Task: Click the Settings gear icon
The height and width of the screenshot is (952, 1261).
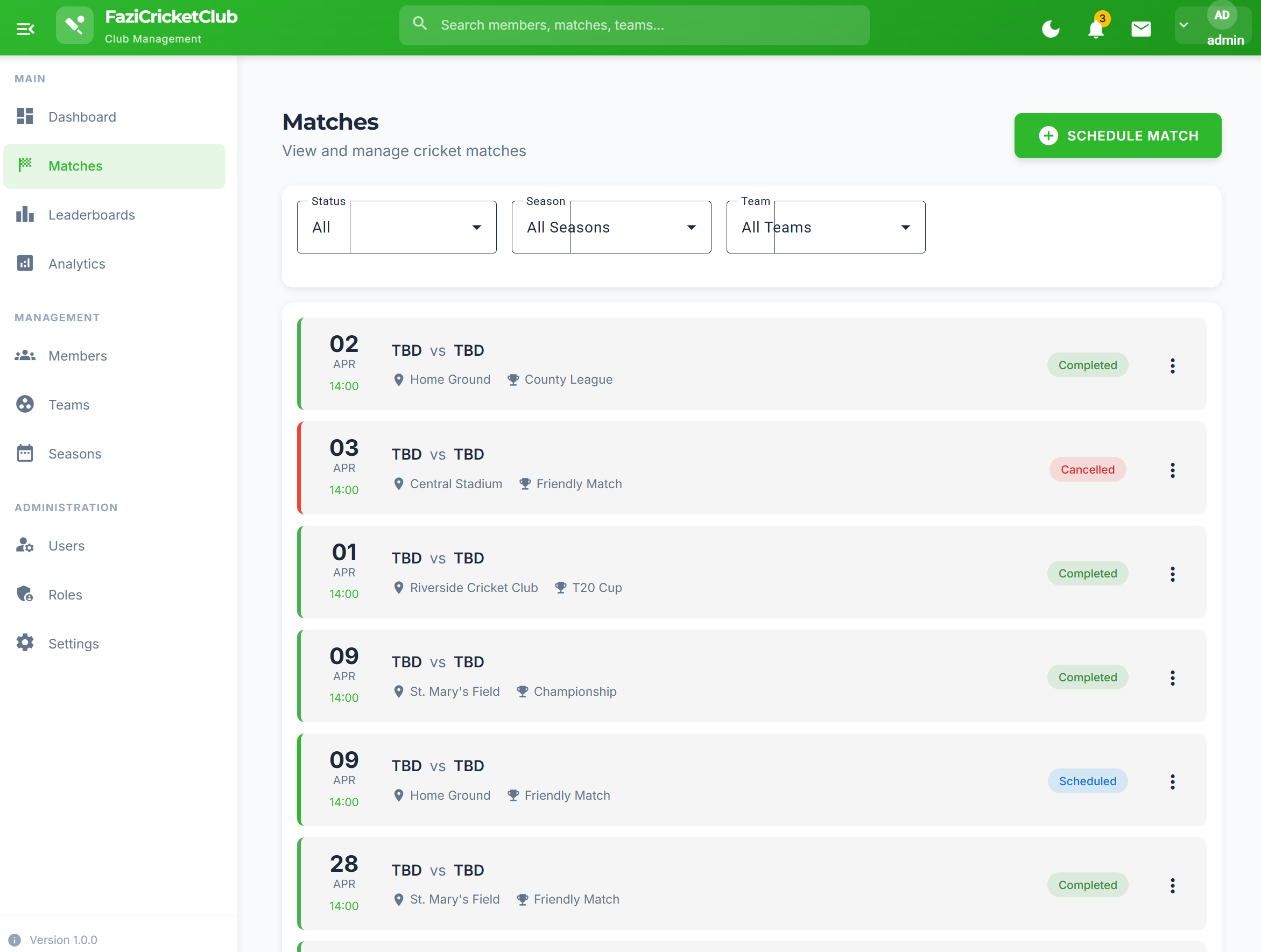Action: click(x=25, y=643)
